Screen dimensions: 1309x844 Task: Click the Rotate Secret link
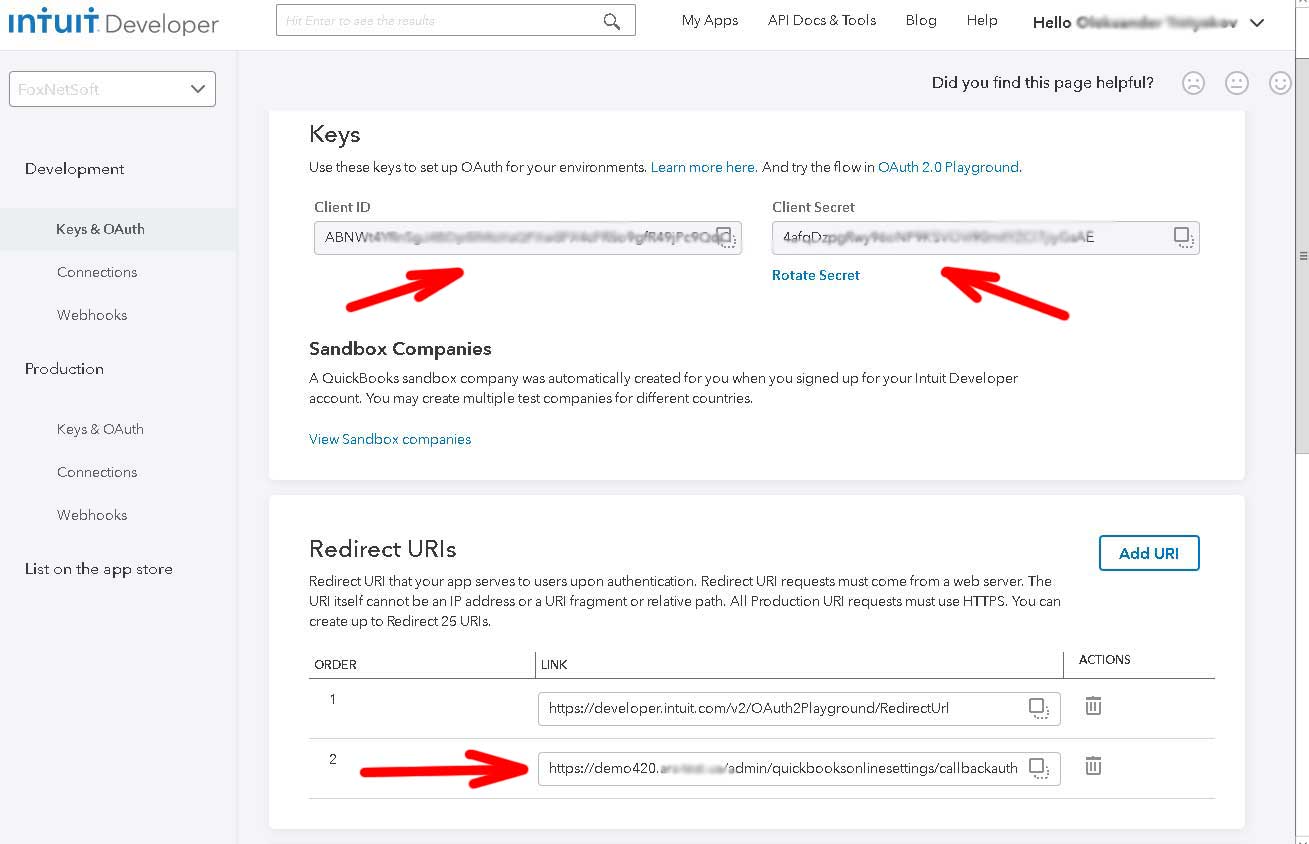pyautogui.click(x=816, y=275)
